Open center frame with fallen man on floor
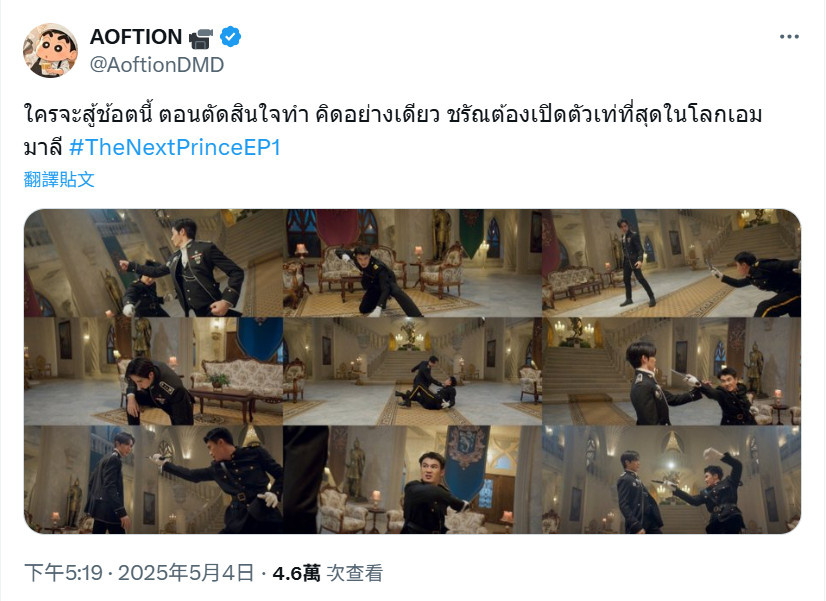826x601 pixels. coord(412,371)
